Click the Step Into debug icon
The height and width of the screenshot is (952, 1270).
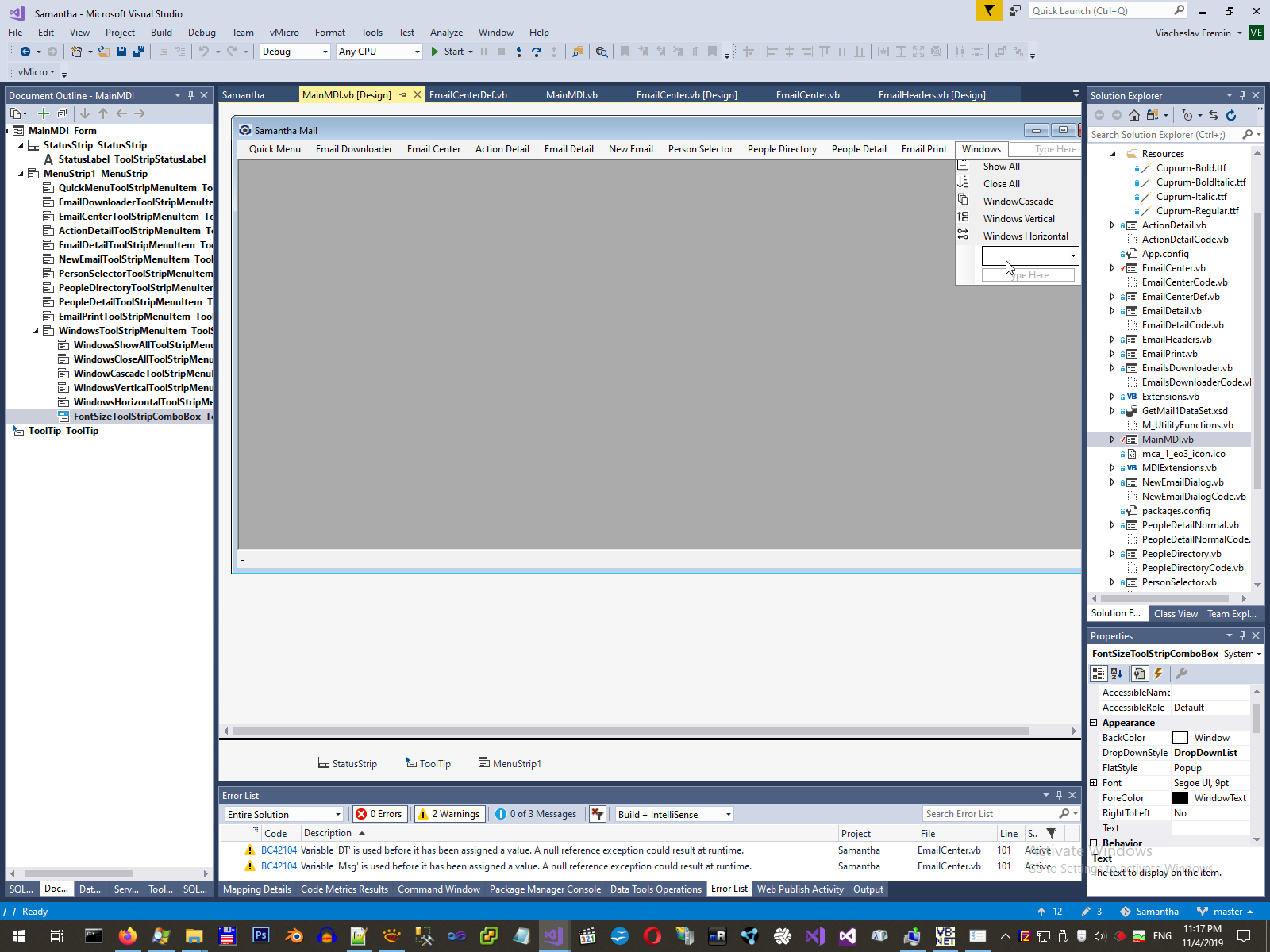519,52
